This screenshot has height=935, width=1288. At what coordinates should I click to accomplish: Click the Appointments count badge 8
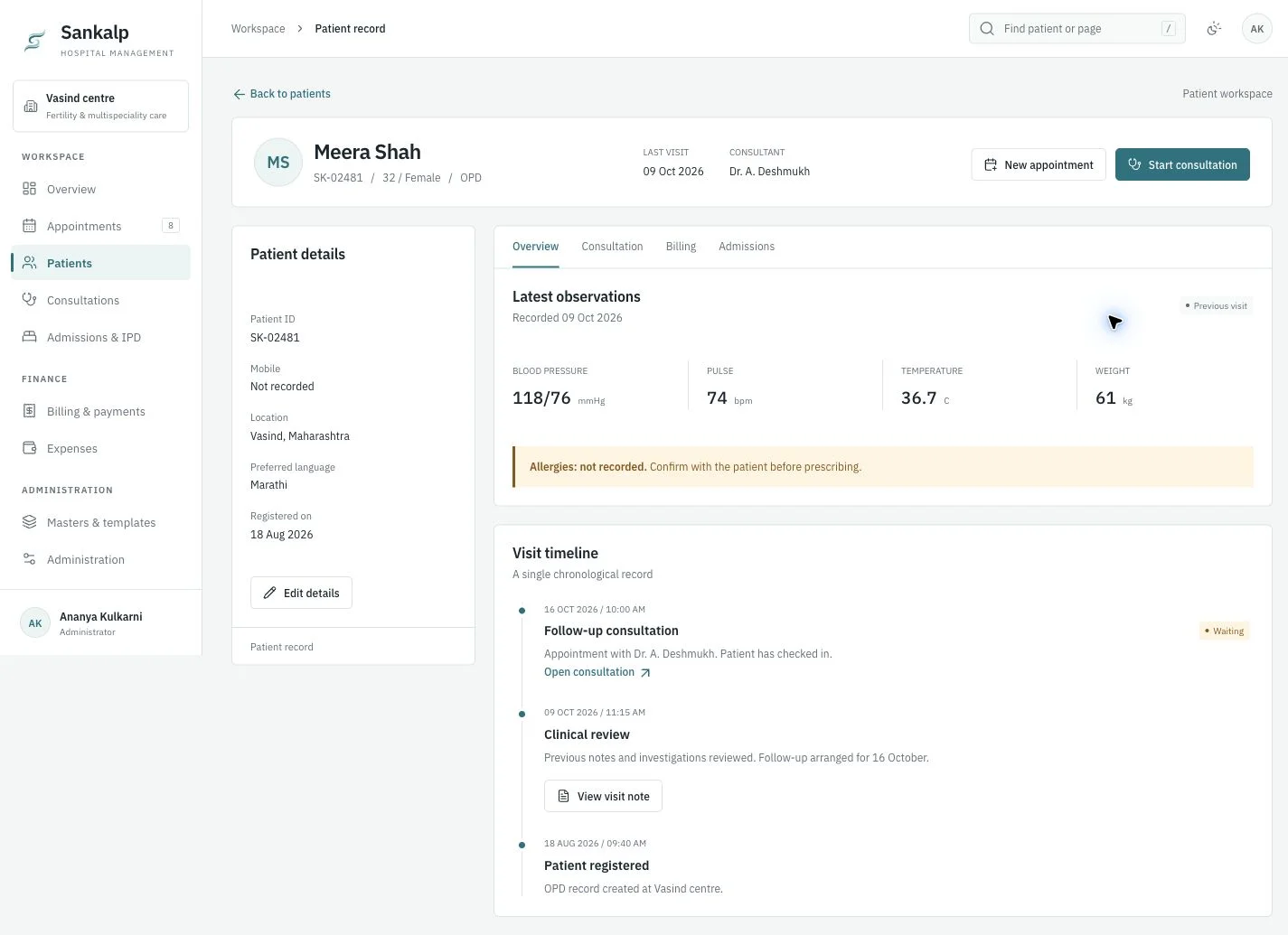coord(171,226)
